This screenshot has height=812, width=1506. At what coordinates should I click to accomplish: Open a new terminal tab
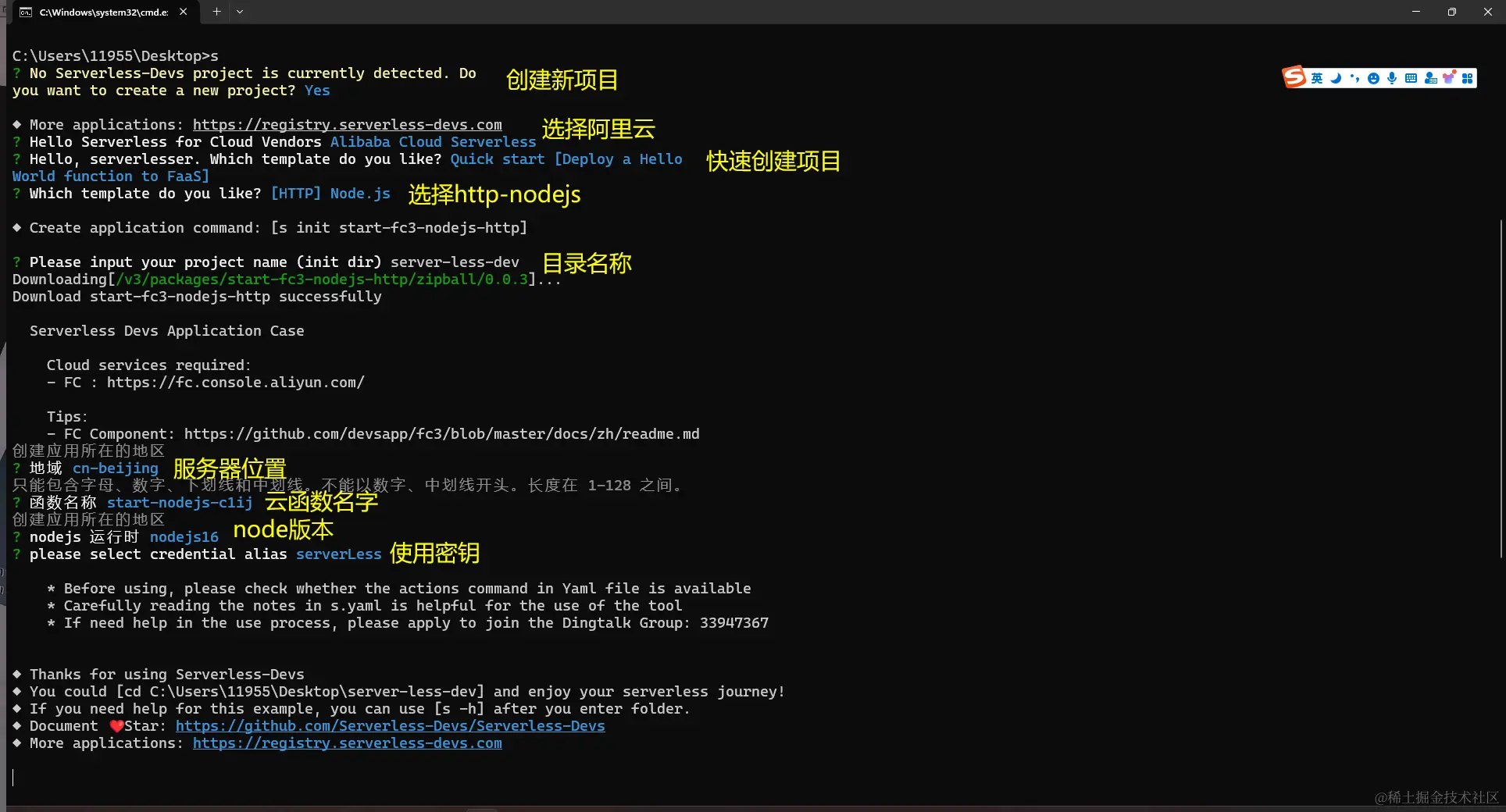tap(216, 12)
